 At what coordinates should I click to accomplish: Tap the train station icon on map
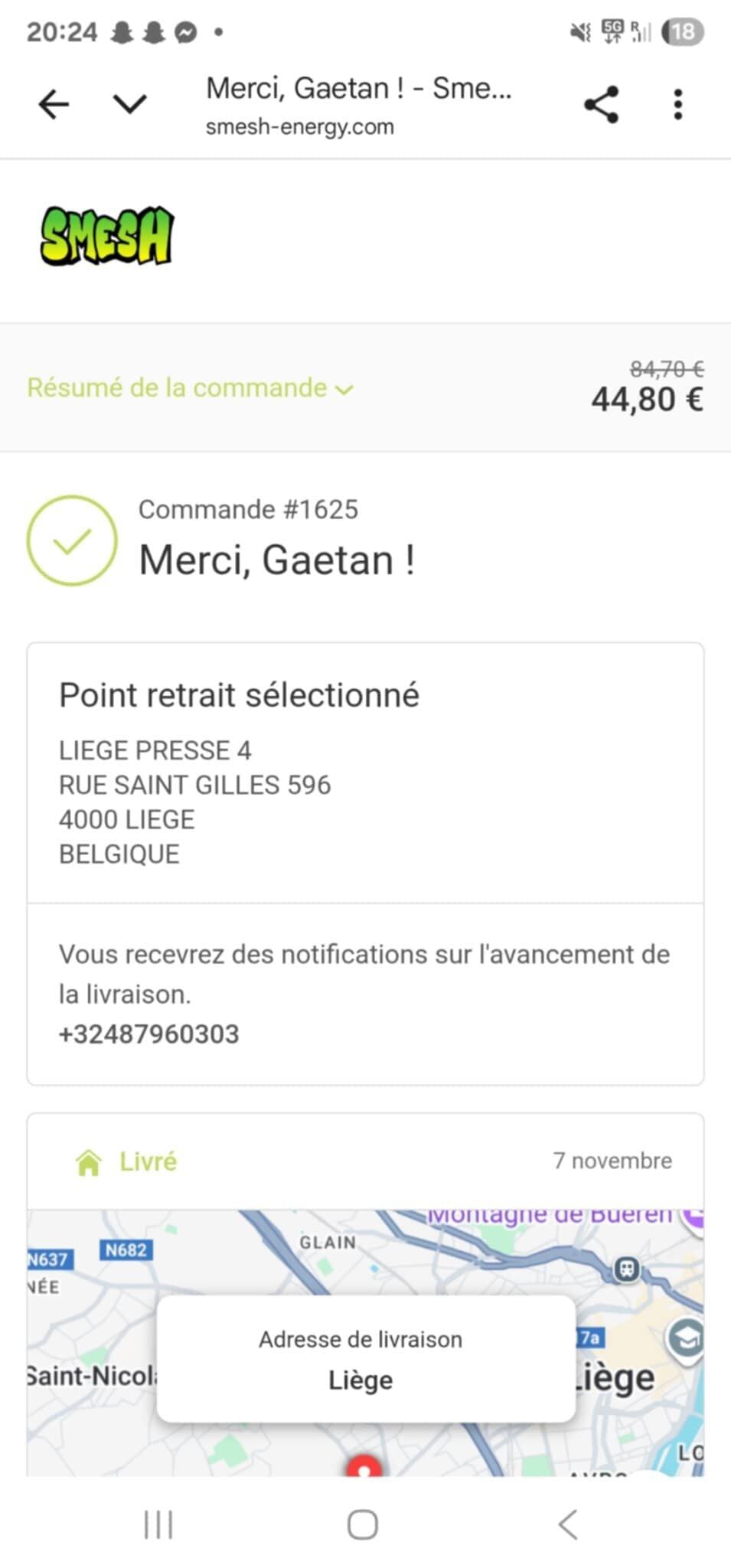[627, 1270]
